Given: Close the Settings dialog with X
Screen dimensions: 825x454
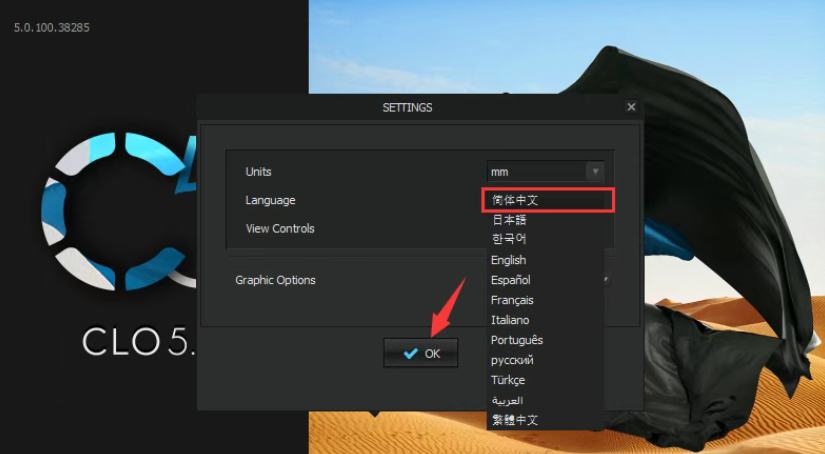Looking at the screenshot, I should coord(631,107).
